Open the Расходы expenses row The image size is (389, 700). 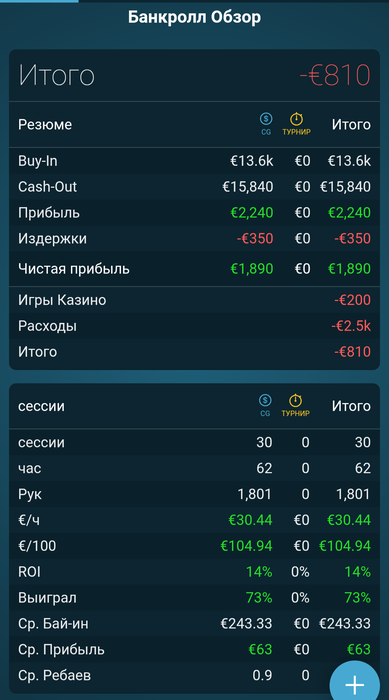pos(194,326)
